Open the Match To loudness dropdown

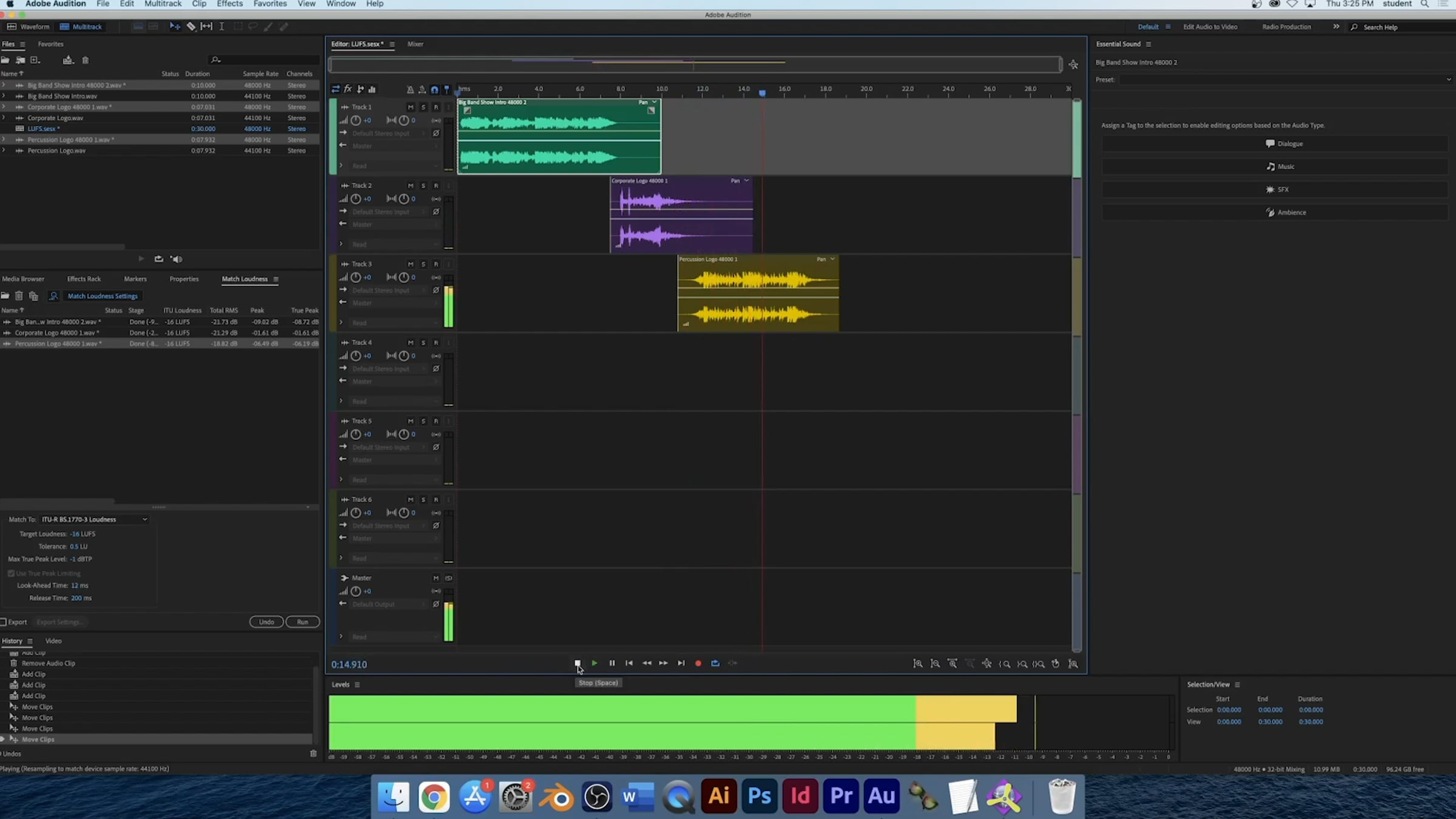[x=94, y=519]
